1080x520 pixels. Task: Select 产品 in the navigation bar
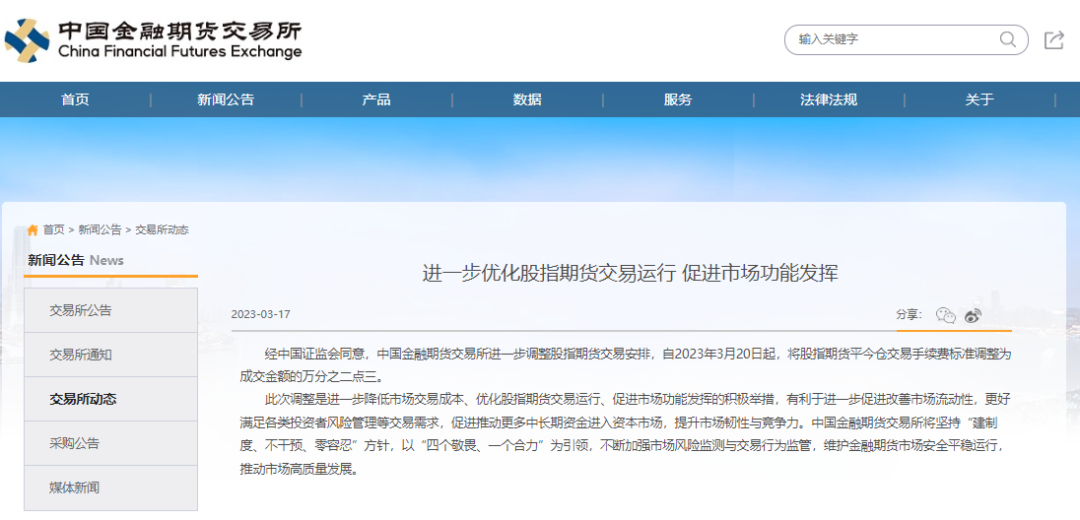tap(376, 100)
